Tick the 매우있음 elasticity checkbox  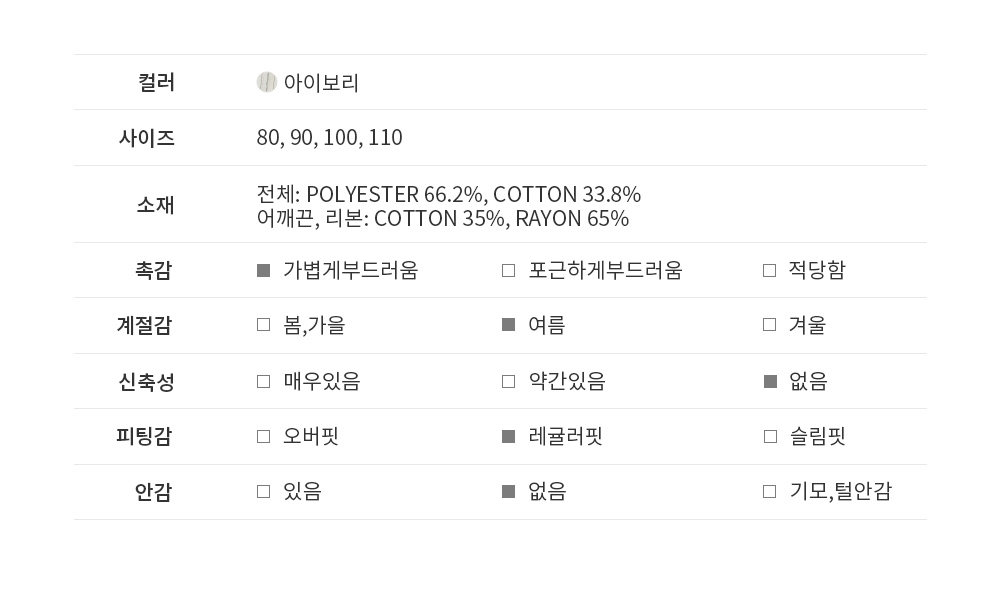264,381
